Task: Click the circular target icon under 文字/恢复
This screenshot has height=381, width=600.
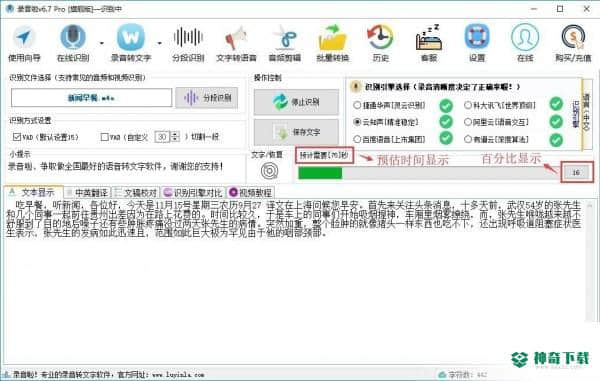Action: click(x=269, y=171)
